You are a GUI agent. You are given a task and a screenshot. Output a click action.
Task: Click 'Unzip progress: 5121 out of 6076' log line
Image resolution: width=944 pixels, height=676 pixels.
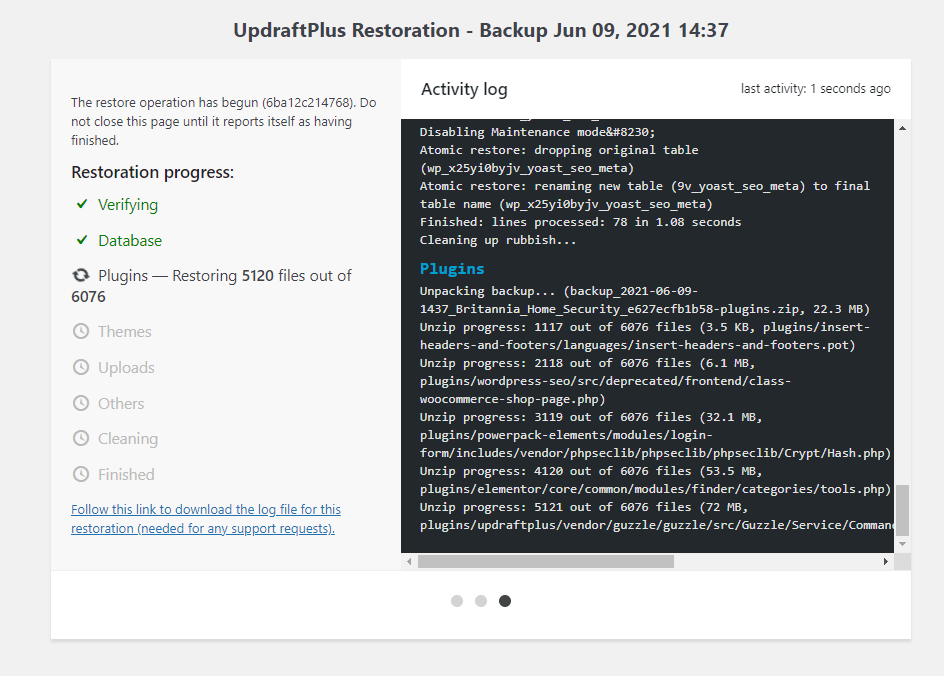pyautogui.click(x=657, y=516)
